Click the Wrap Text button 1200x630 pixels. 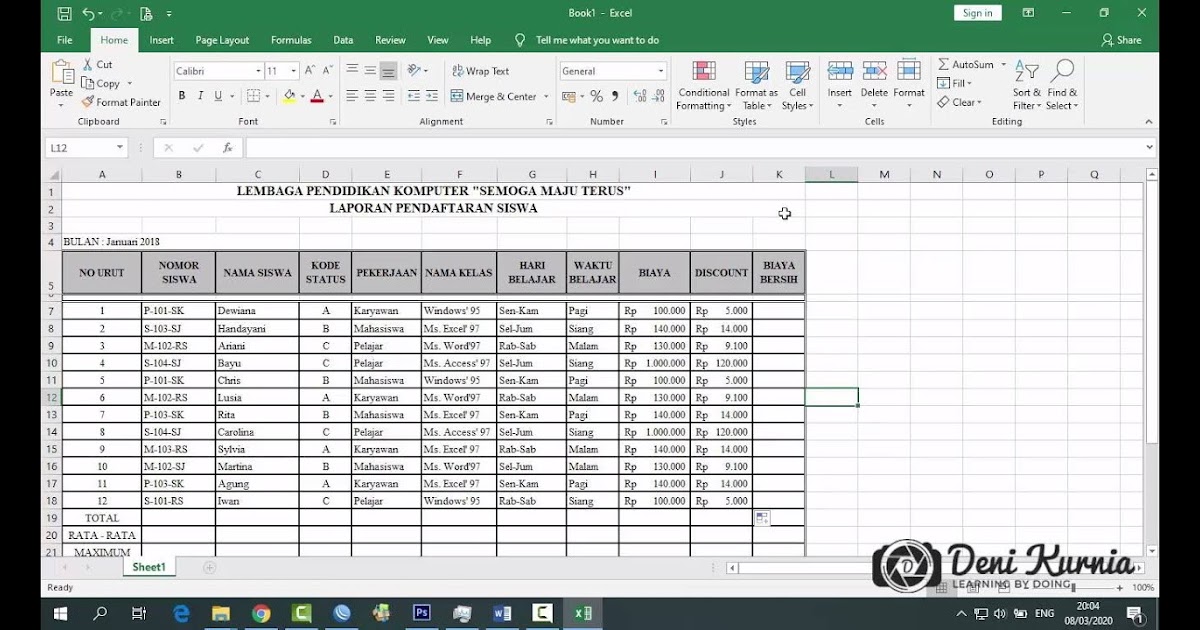point(481,71)
